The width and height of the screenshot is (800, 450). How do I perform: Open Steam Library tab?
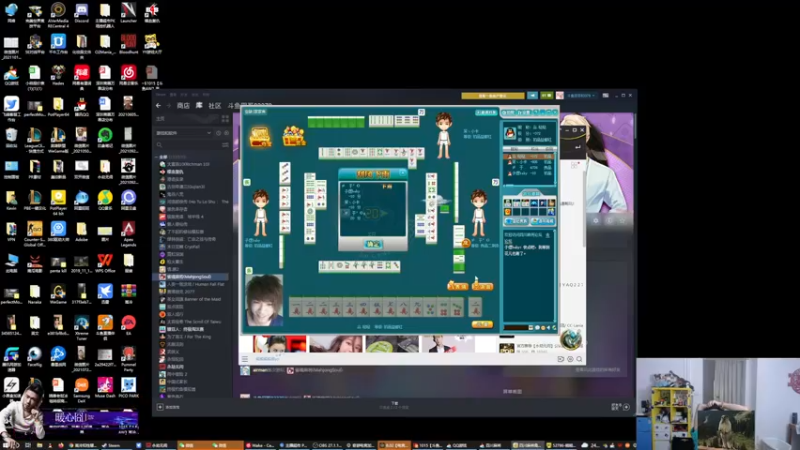click(199, 106)
